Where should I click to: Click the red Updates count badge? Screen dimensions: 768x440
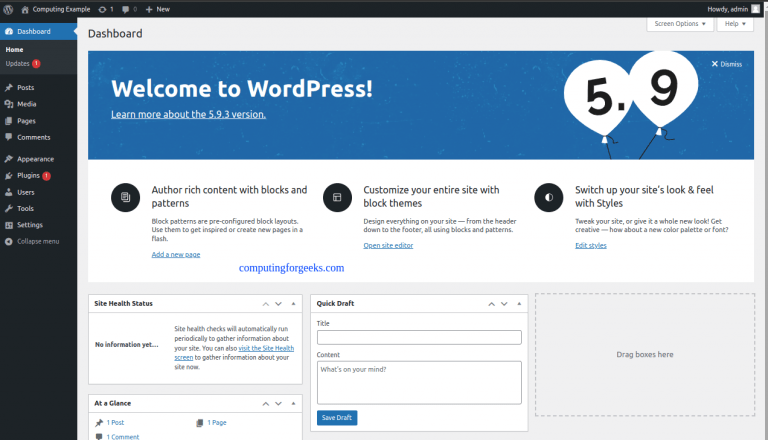(x=36, y=64)
